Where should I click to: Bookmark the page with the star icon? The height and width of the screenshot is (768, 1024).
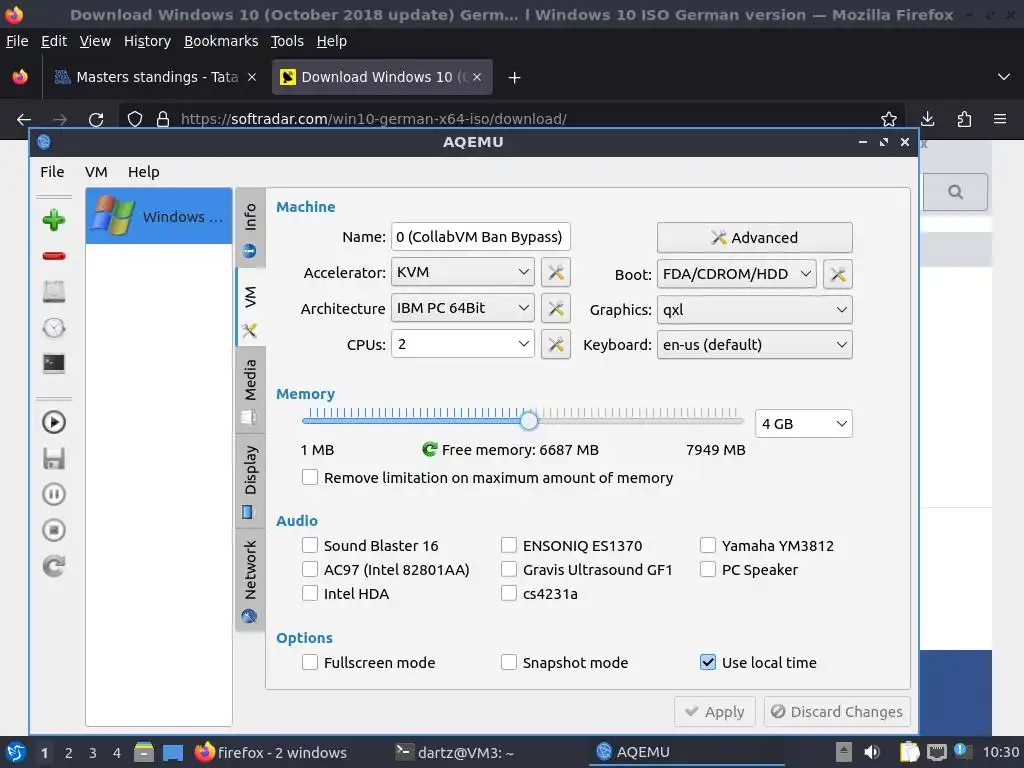[888, 119]
